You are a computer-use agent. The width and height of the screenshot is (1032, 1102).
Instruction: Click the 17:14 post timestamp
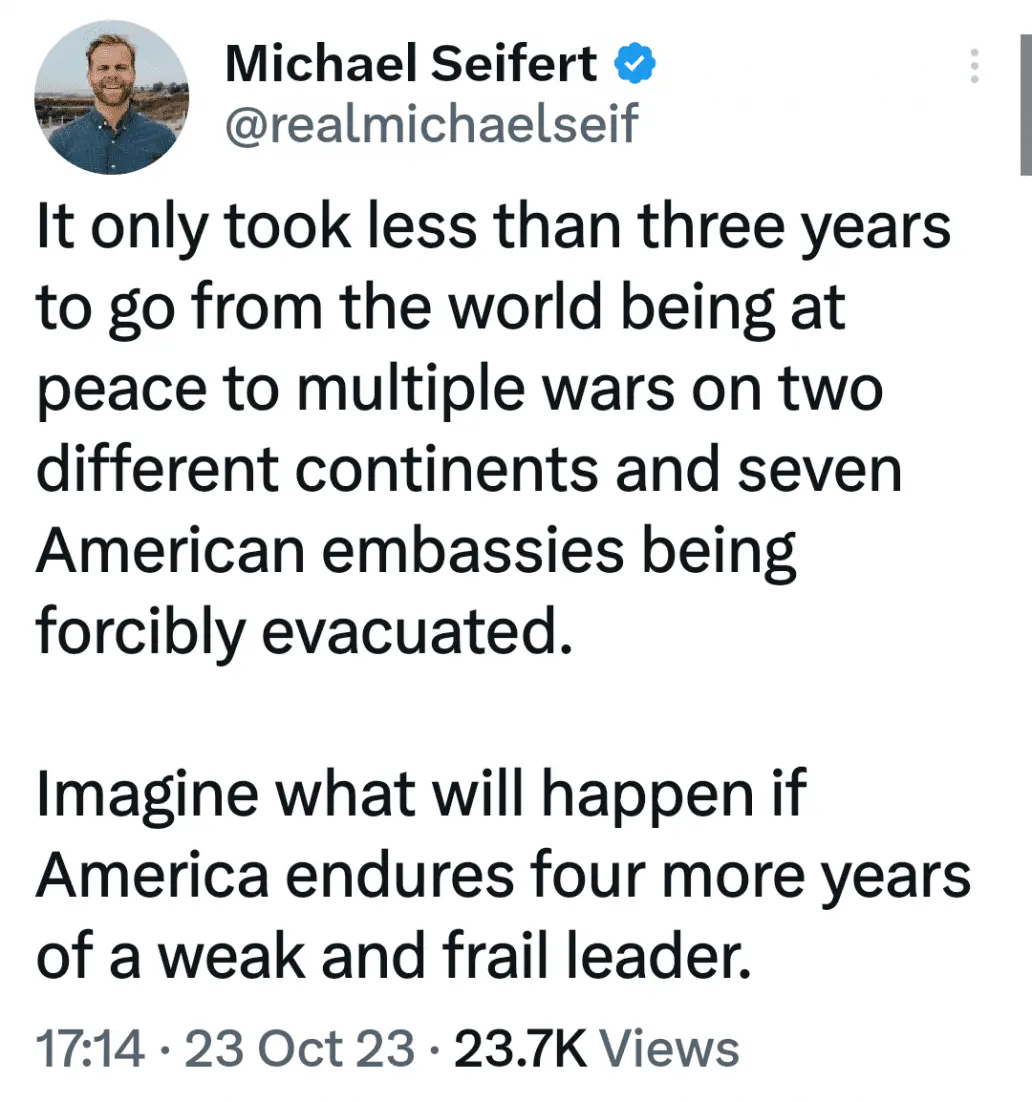(90, 1049)
